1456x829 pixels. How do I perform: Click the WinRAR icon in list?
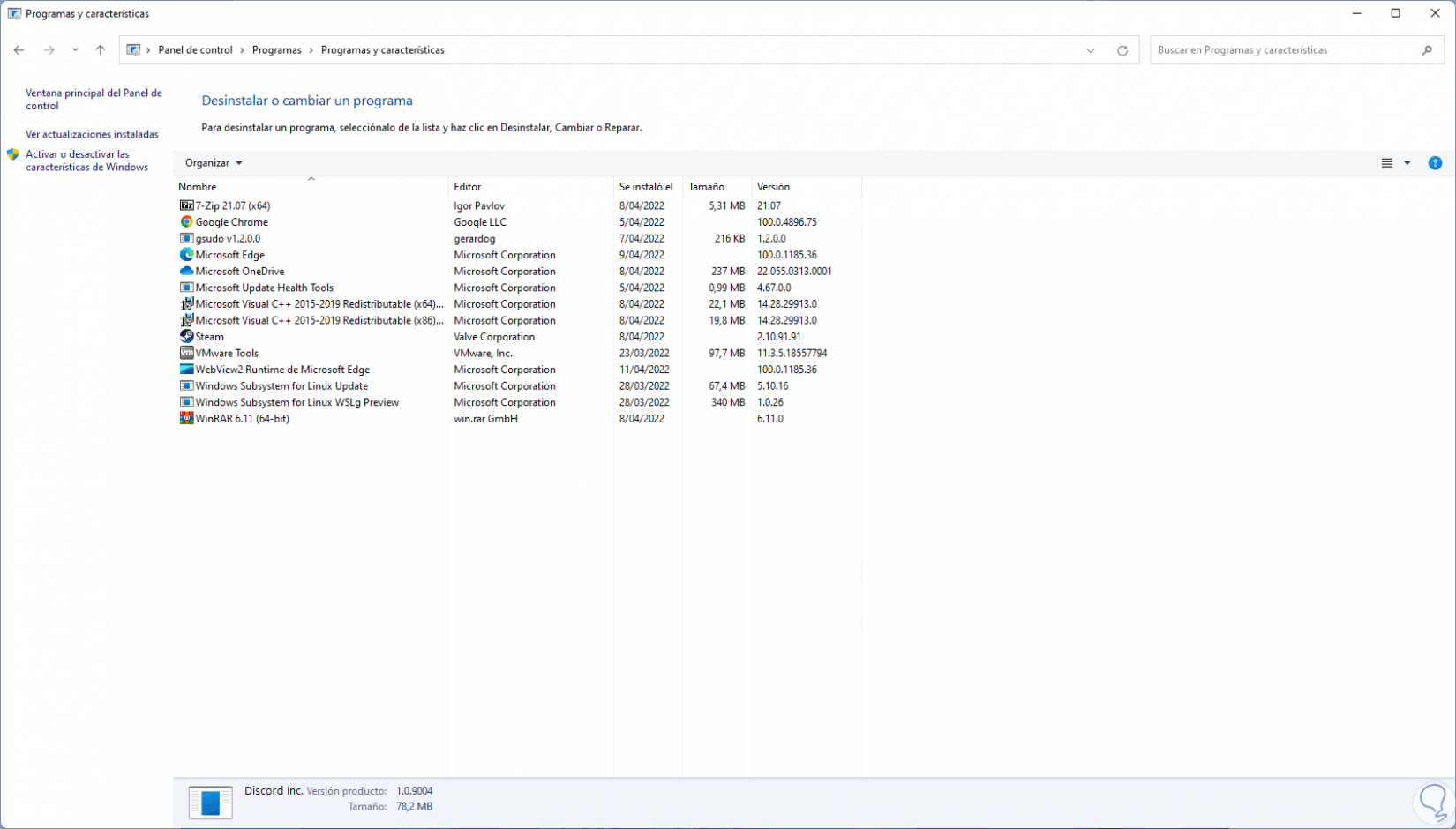[186, 419]
